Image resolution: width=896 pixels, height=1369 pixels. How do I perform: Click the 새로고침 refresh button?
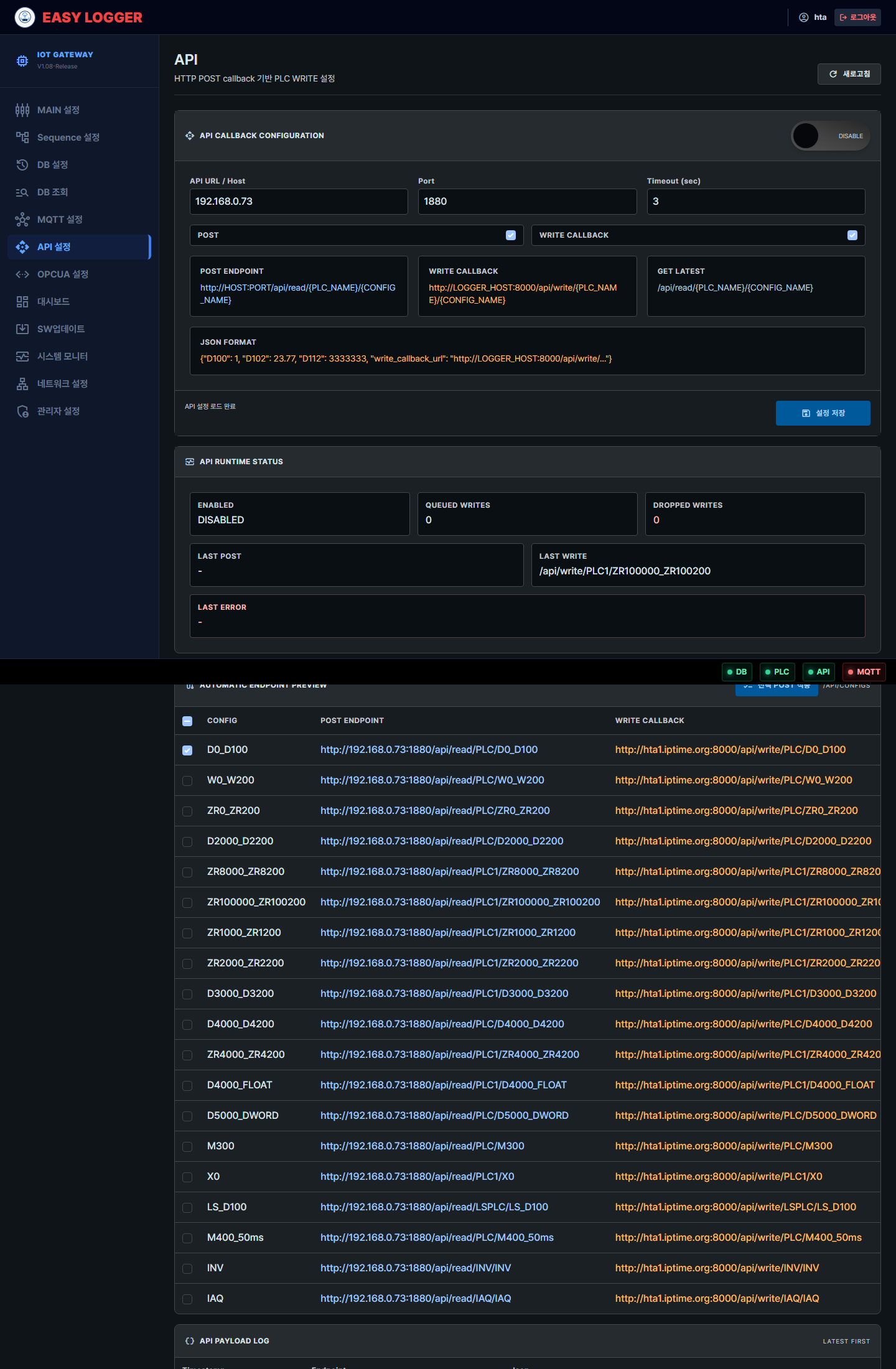(x=849, y=74)
